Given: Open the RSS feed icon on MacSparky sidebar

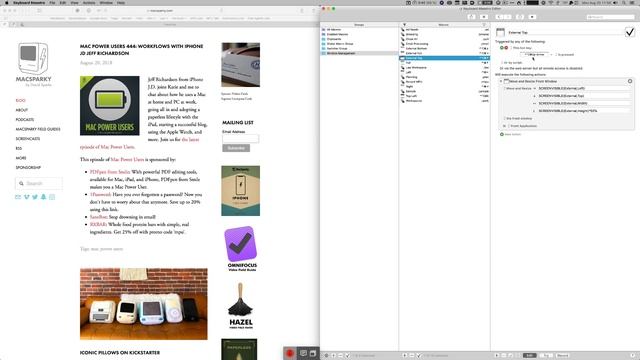Looking at the screenshot, I should pos(52,197).
